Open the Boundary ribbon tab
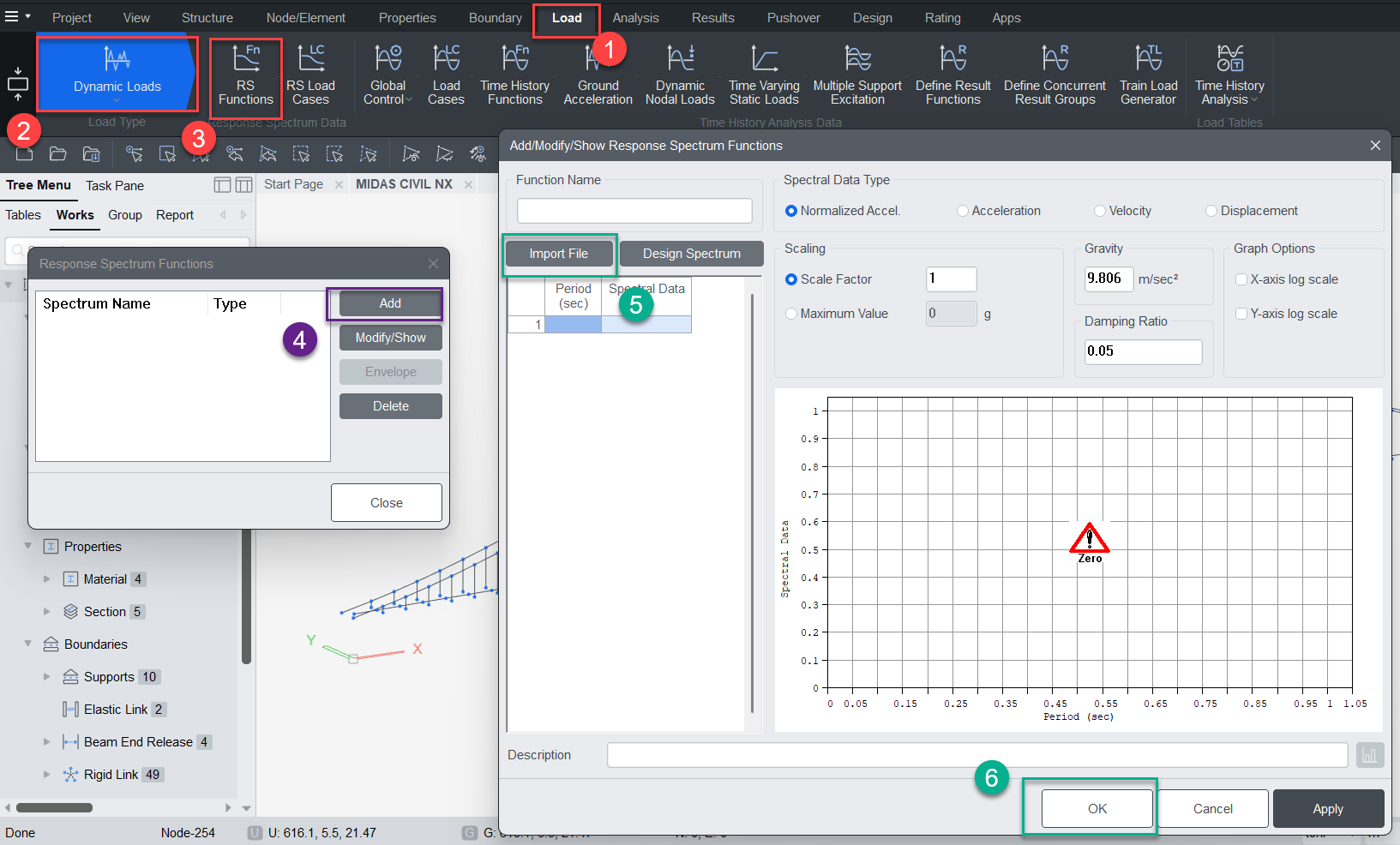Image resolution: width=1400 pixels, height=845 pixels. pos(495,18)
